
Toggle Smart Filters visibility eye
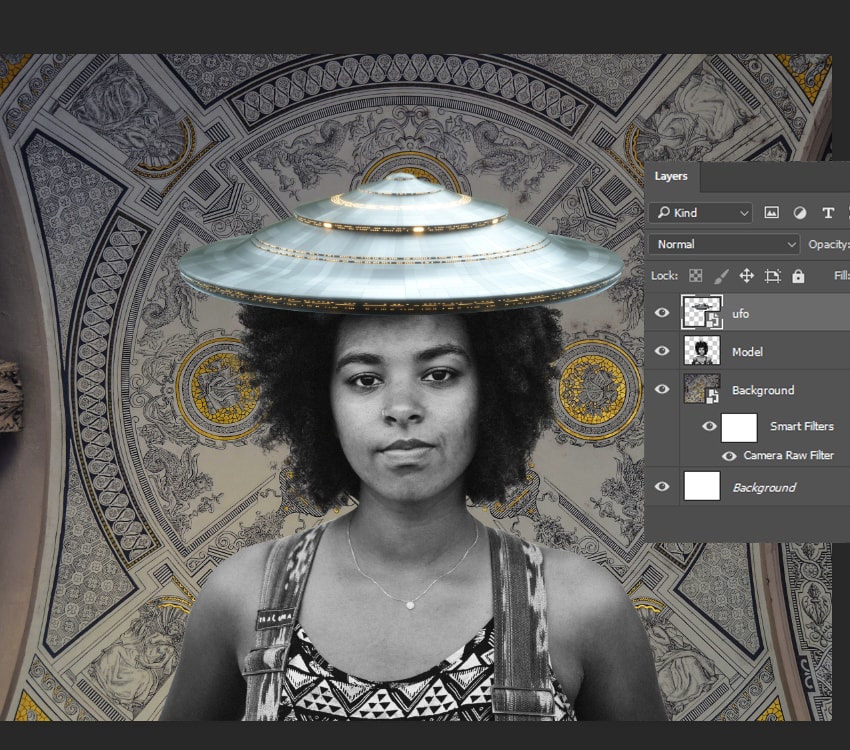click(709, 426)
